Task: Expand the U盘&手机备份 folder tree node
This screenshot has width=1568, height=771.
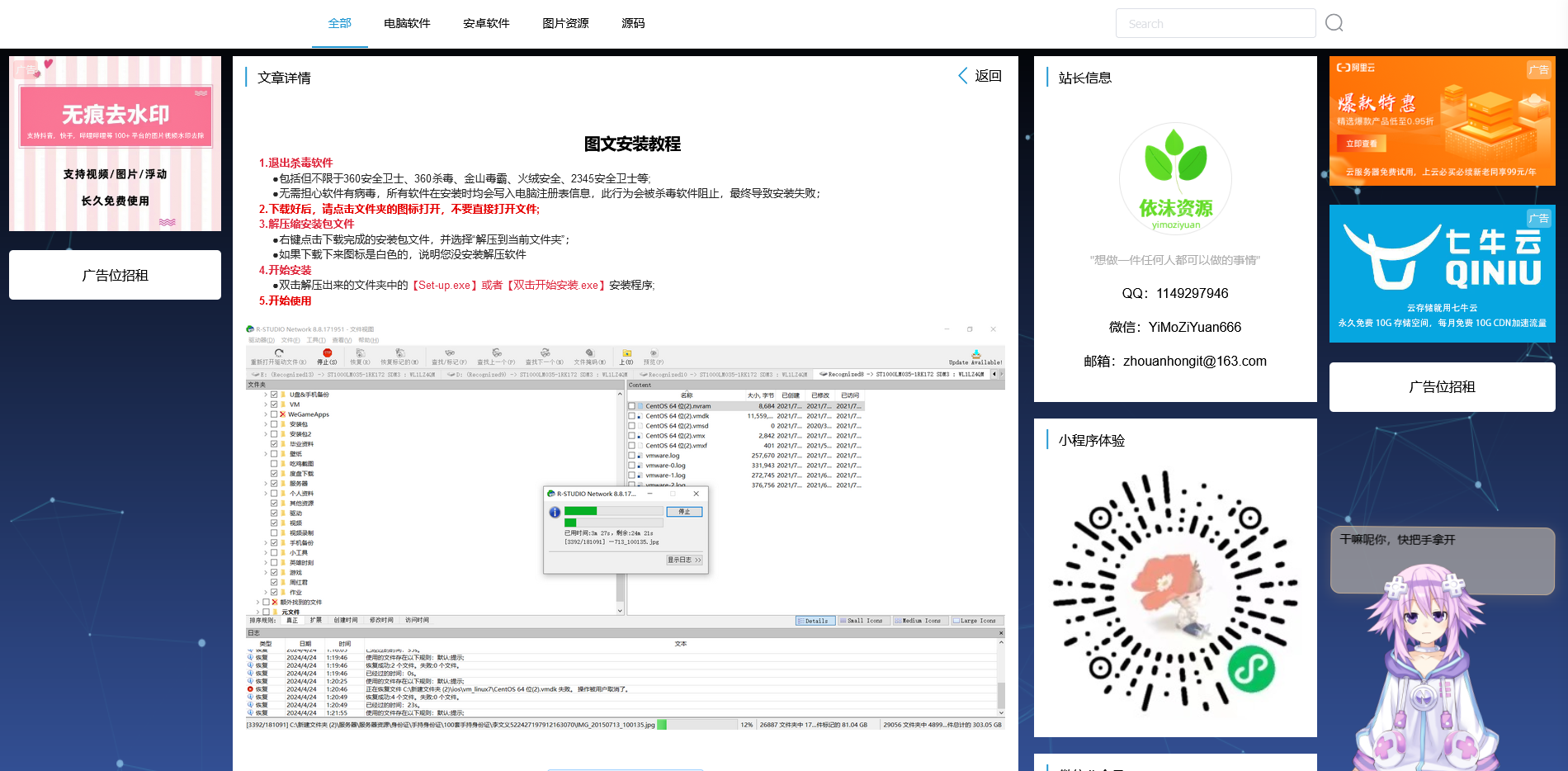Action: [265, 395]
